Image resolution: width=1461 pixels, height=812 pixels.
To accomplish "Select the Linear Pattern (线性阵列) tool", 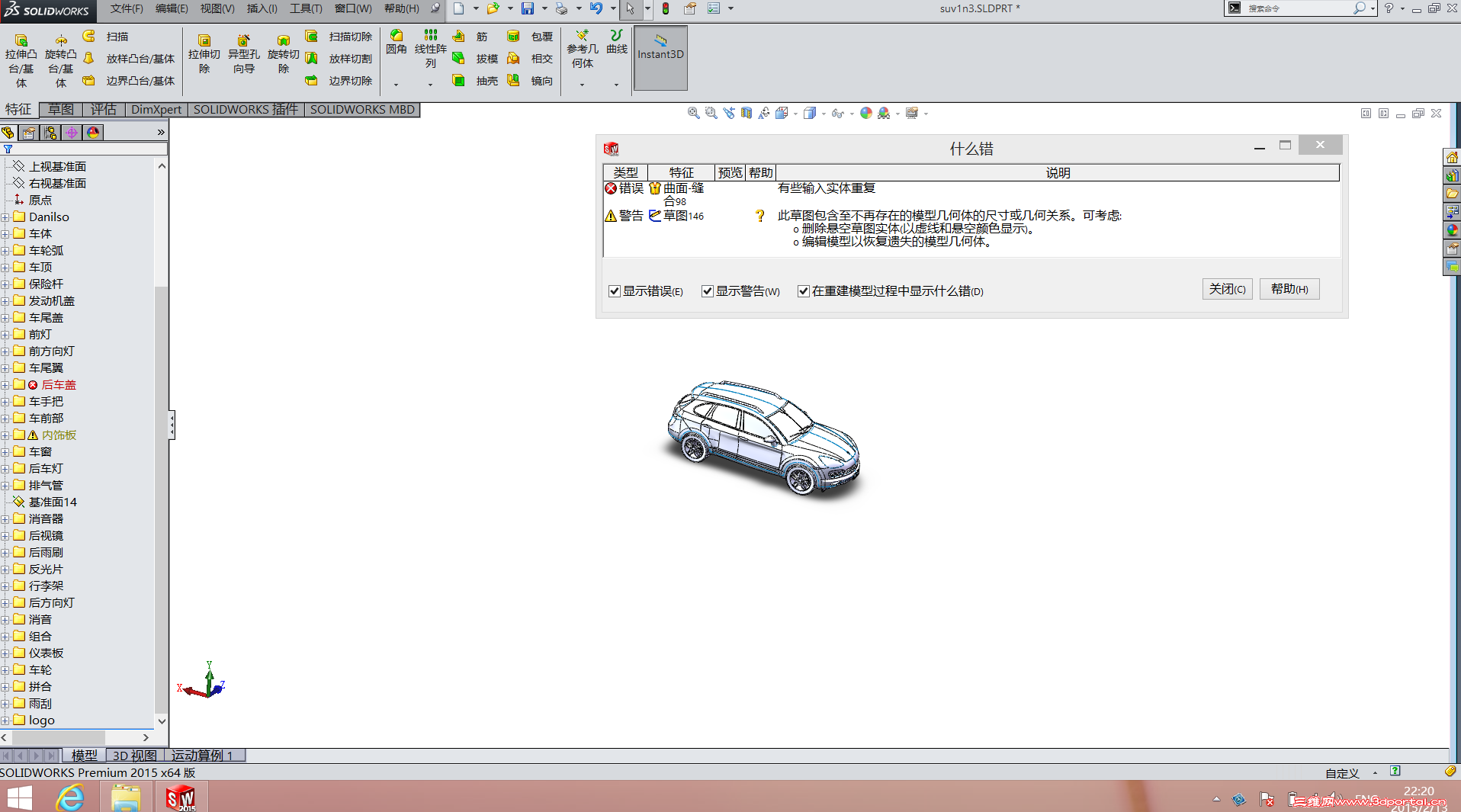I will tap(431, 49).
